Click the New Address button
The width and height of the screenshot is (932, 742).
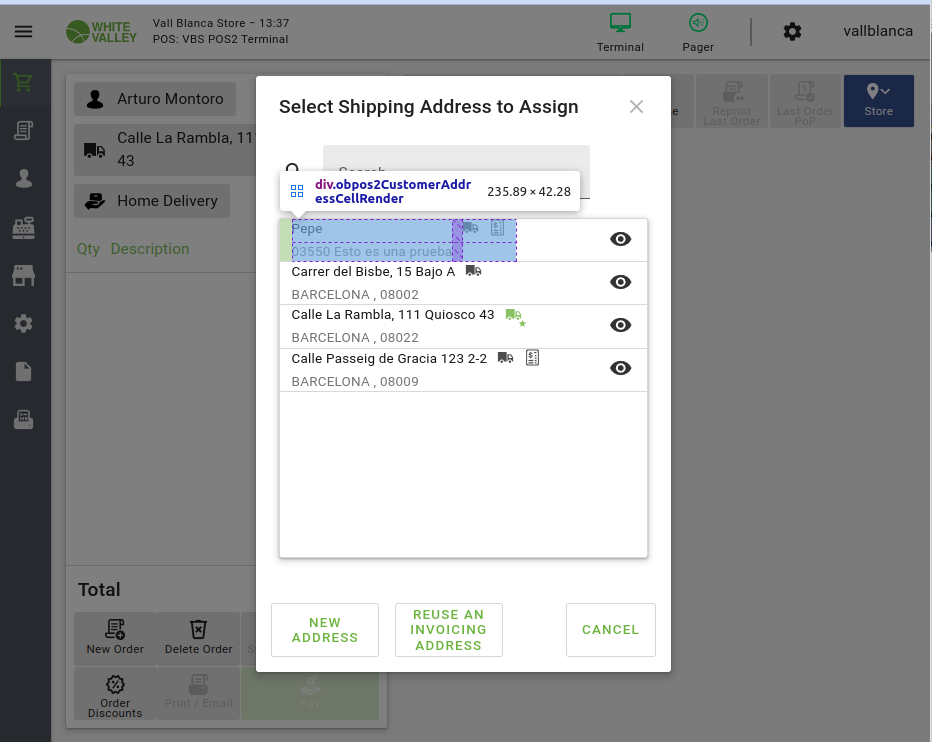click(x=325, y=630)
